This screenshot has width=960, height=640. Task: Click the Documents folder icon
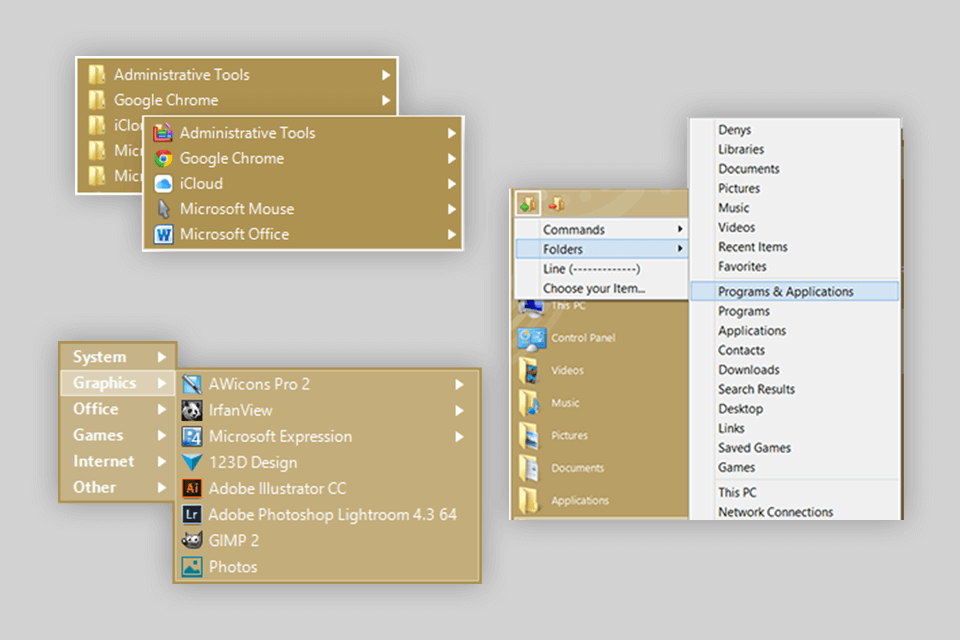[x=528, y=469]
